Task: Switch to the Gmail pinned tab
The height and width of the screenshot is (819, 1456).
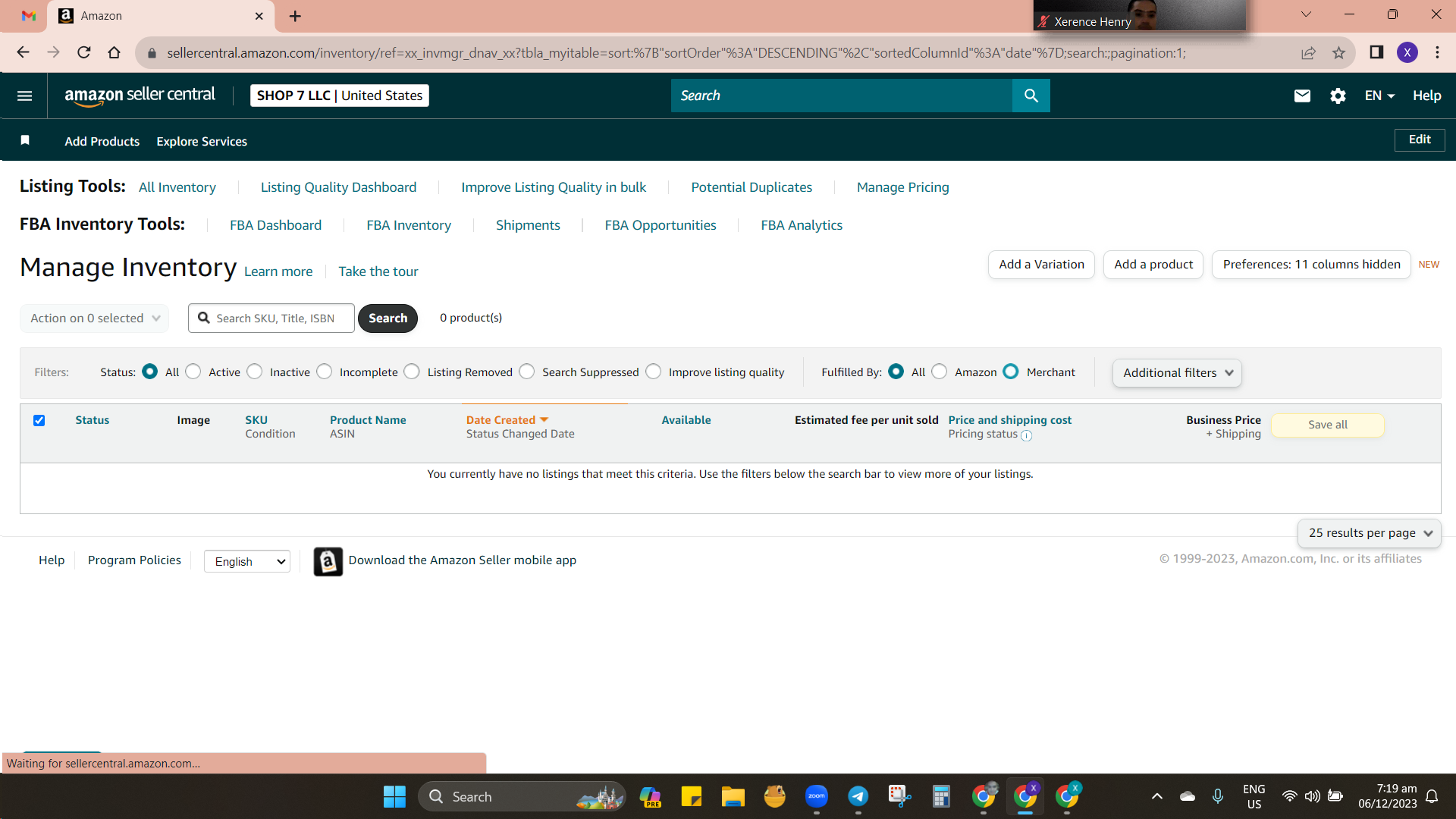Action: point(29,16)
